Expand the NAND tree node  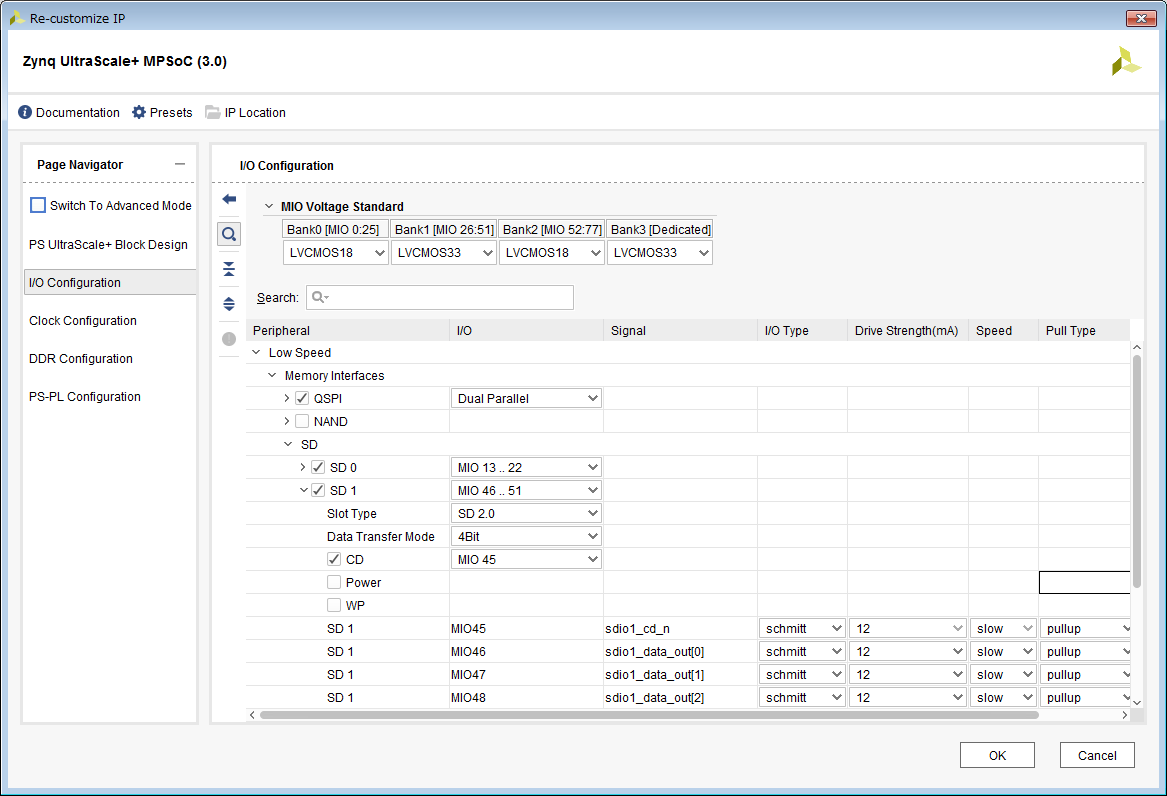(x=287, y=422)
